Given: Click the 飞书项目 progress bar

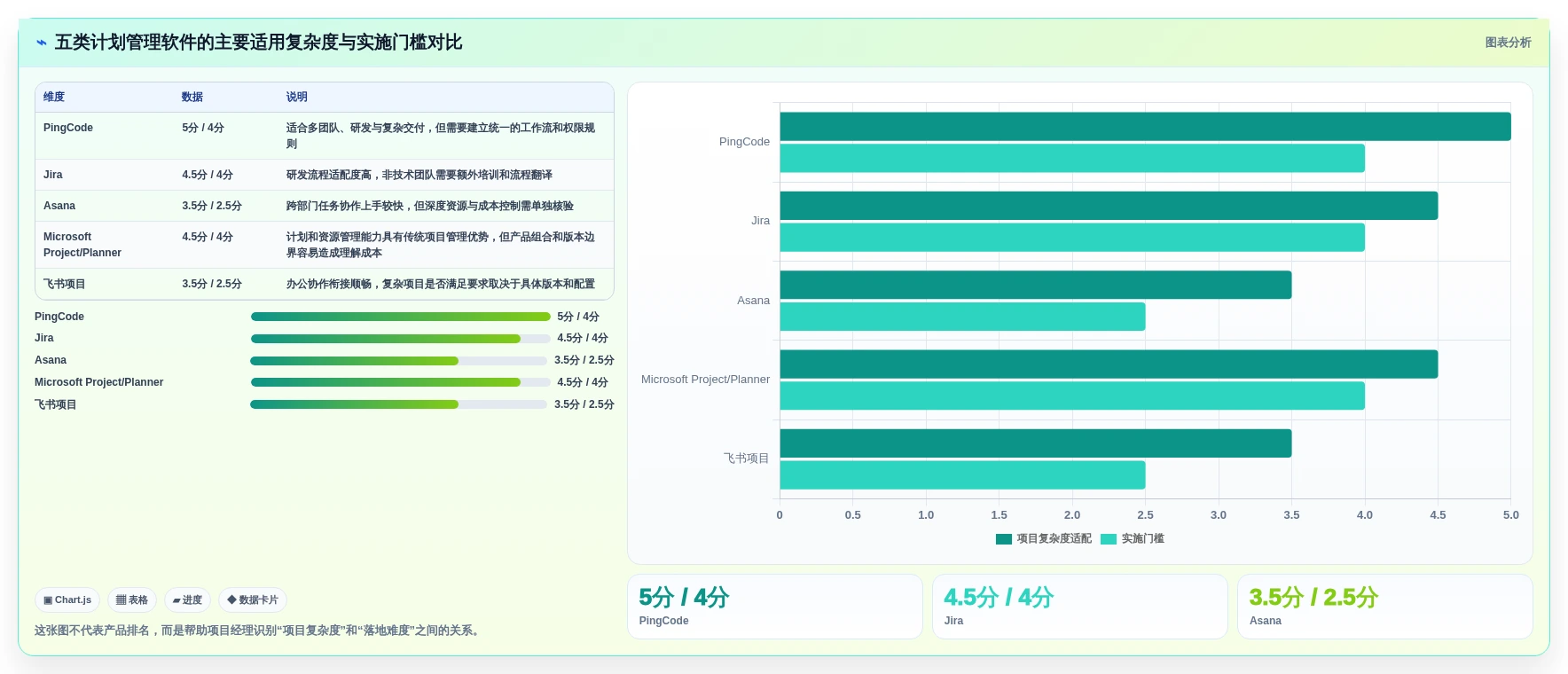Looking at the screenshot, I should tap(399, 404).
